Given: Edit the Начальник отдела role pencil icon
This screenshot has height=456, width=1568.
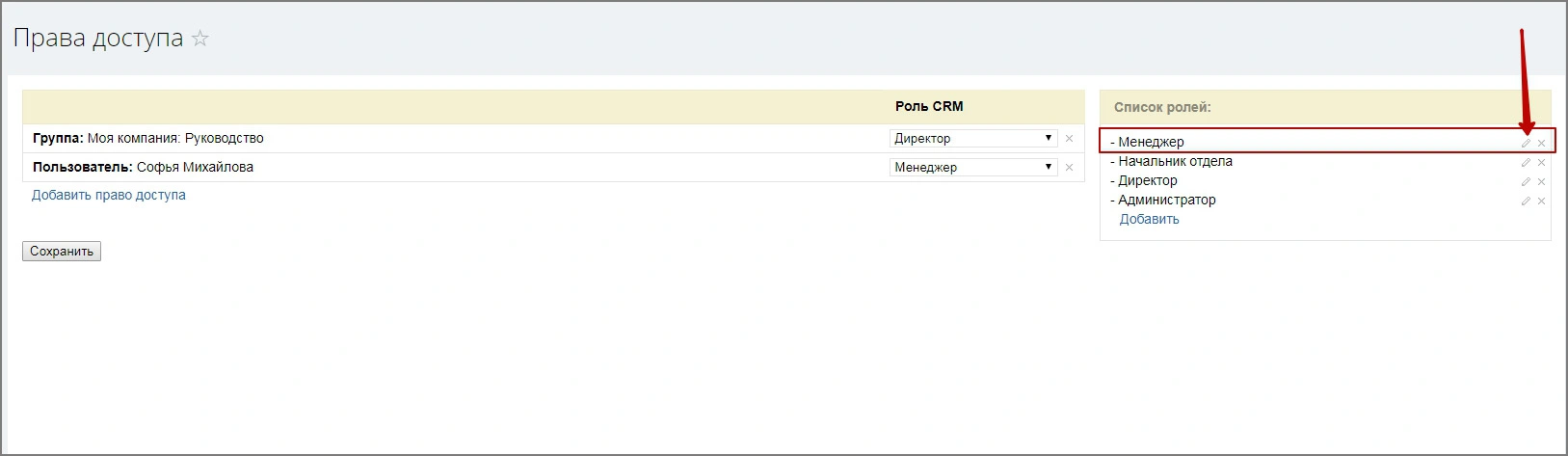Looking at the screenshot, I should pyautogui.click(x=1526, y=162).
